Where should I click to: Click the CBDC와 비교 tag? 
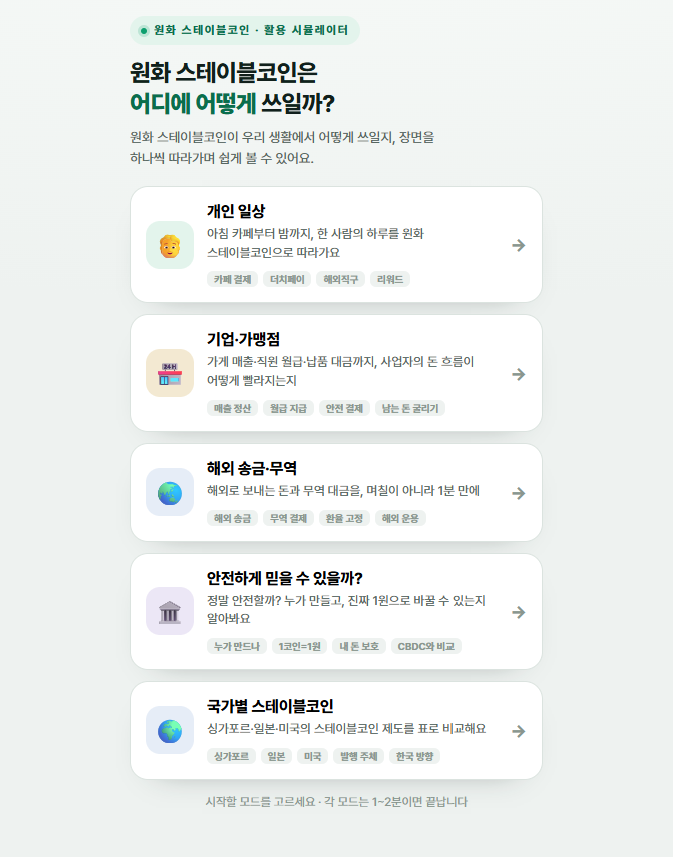pyautogui.click(x=426, y=646)
